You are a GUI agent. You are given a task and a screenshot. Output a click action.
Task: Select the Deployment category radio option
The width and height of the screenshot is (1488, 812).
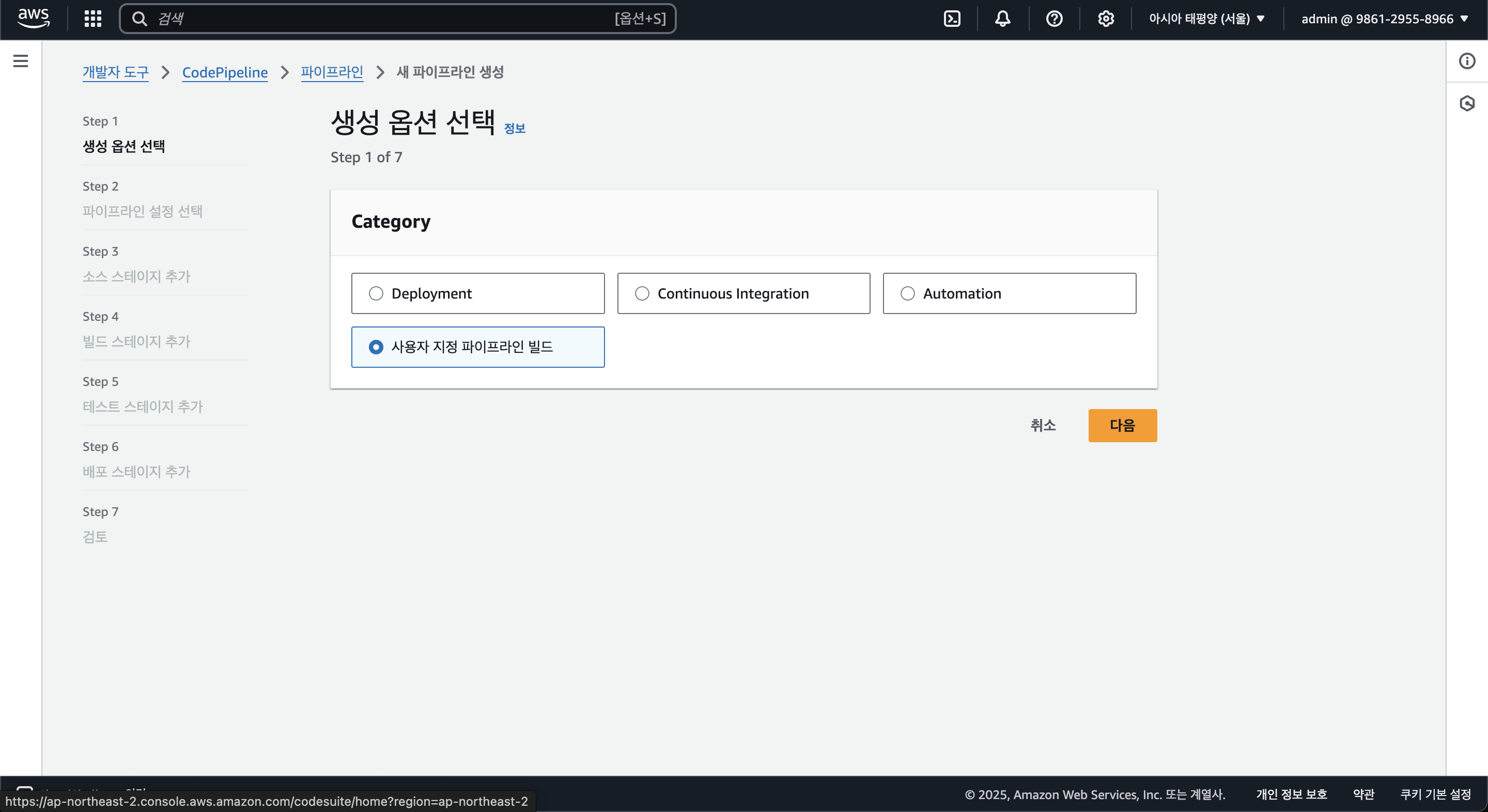(x=376, y=293)
